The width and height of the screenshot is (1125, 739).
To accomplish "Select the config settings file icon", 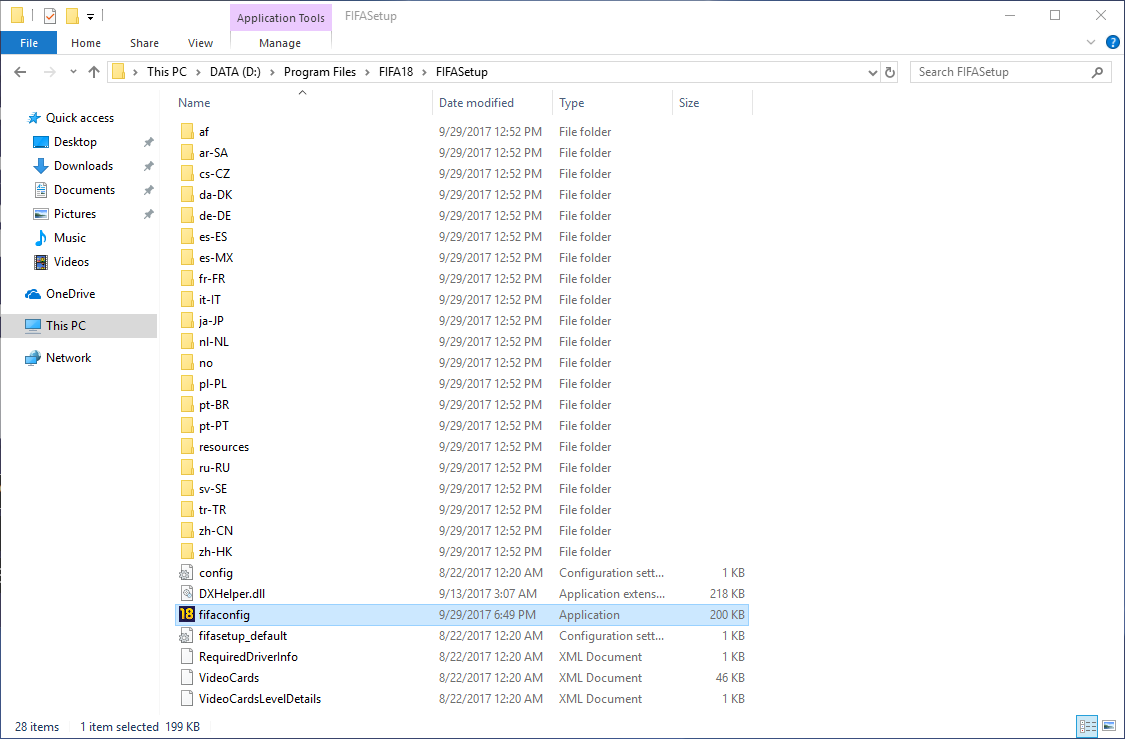I will tap(187, 573).
